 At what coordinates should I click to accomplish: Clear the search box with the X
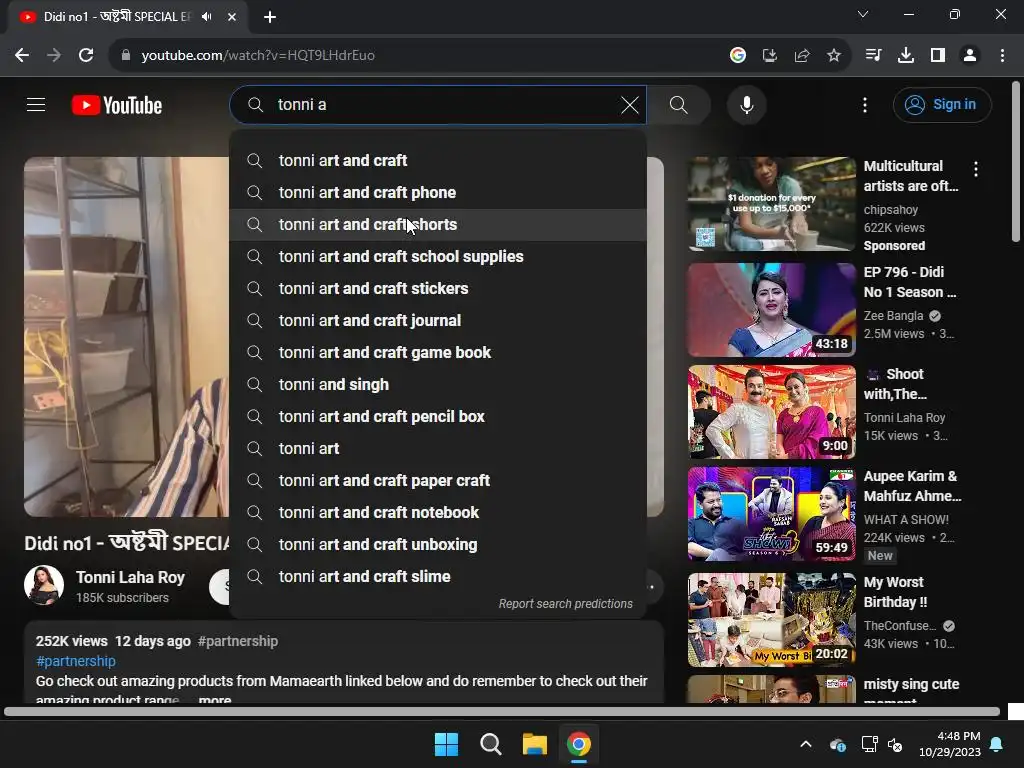[x=630, y=104]
